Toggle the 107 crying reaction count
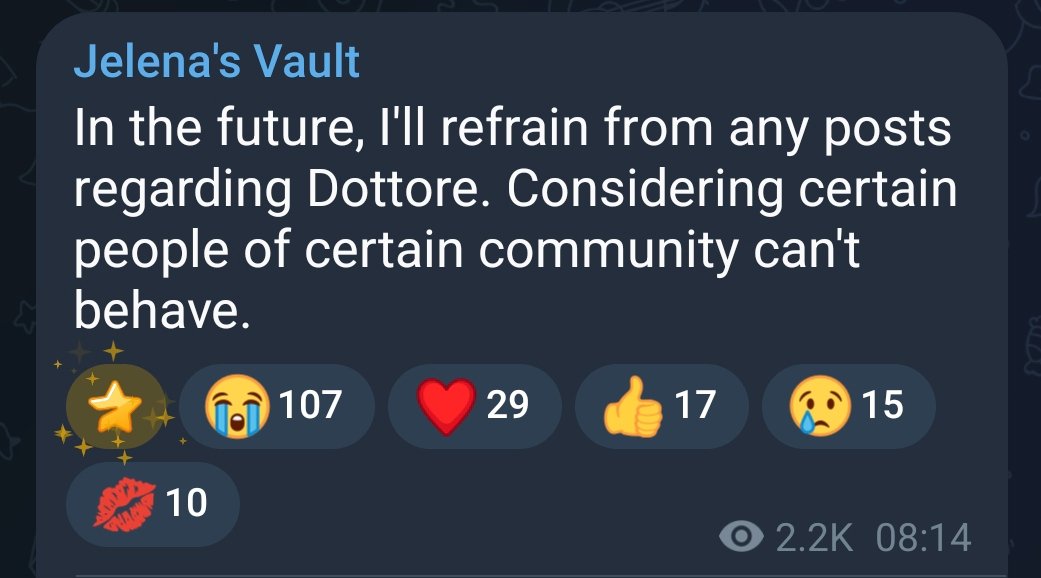This screenshot has width=1041, height=578. click(x=311, y=405)
